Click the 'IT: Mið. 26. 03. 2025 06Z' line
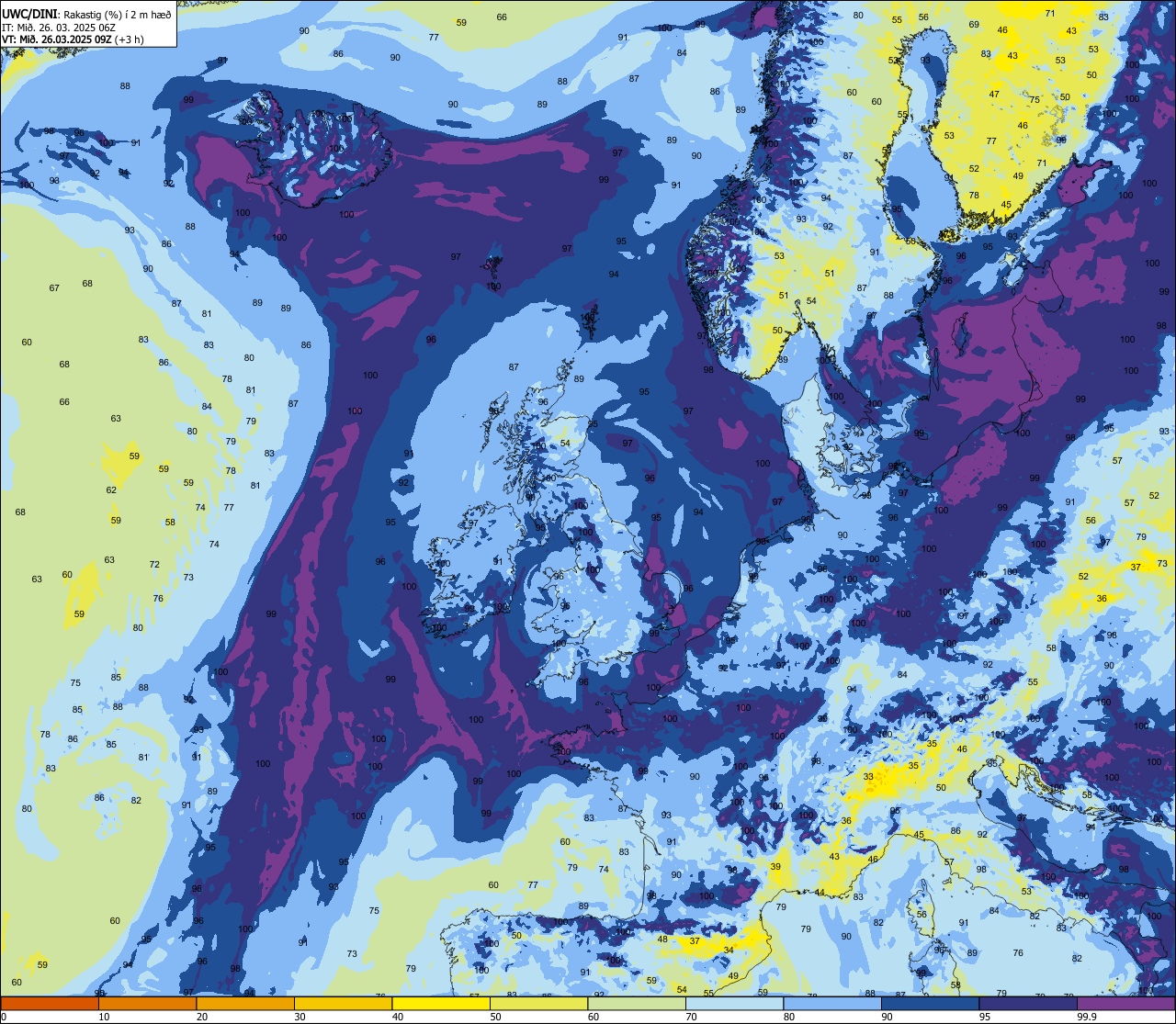 (59, 27)
